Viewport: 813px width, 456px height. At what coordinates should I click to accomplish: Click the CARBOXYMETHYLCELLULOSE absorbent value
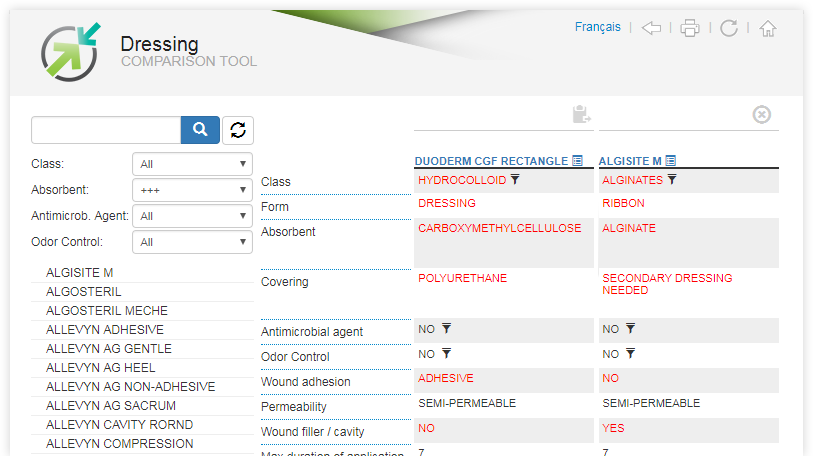point(500,228)
